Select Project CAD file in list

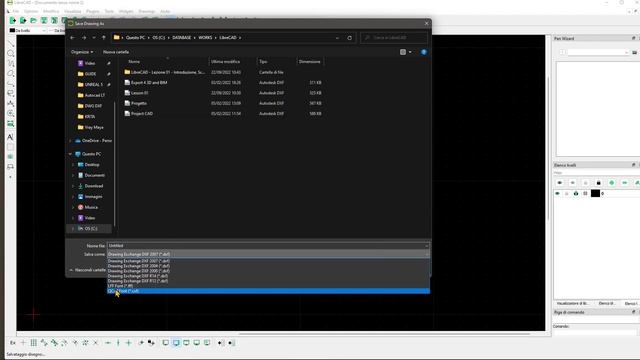(x=142, y=113)
